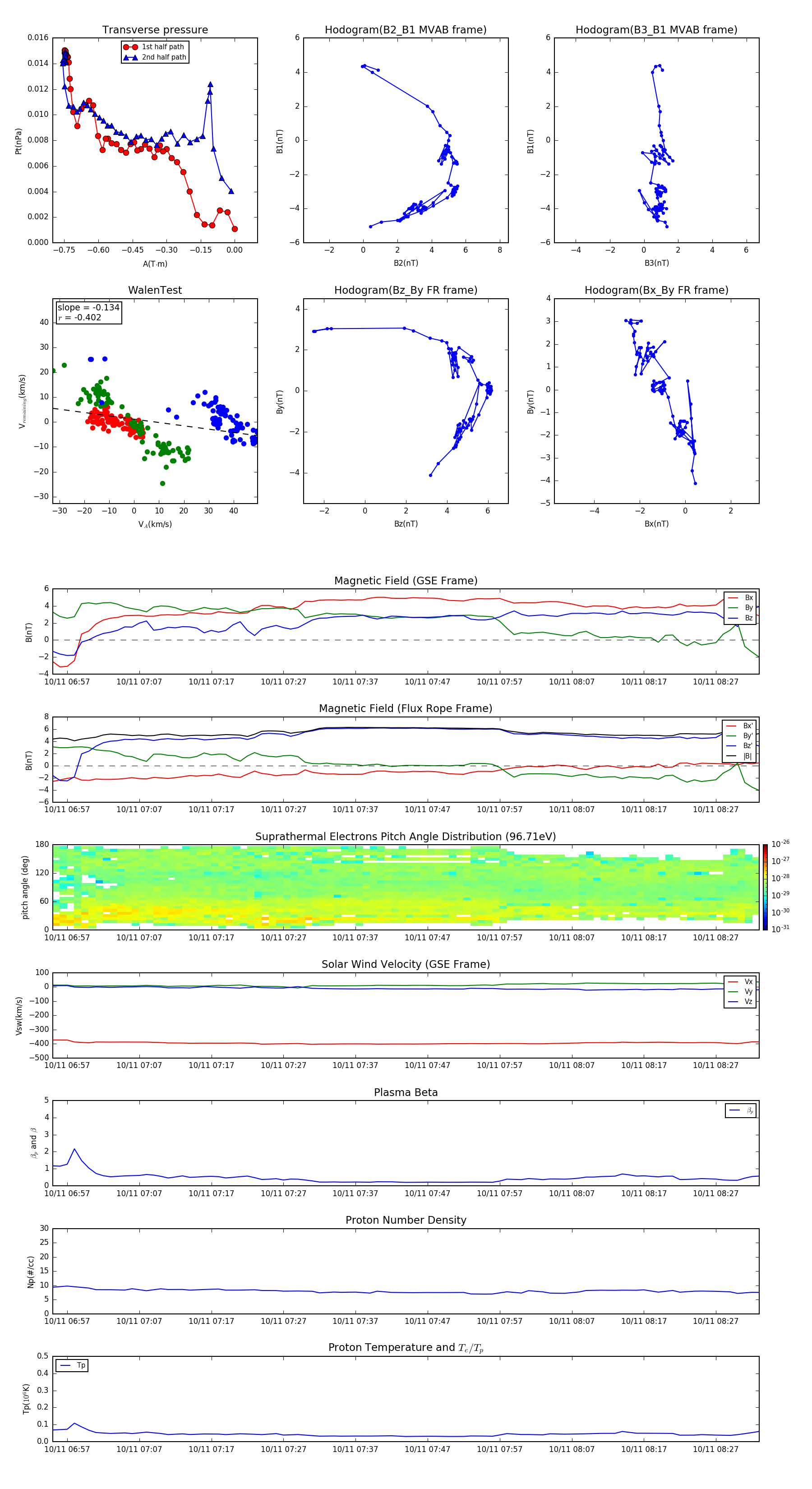Select Bz' in the Flux Rope legend

pyautogui.click(x=739, y=746)
